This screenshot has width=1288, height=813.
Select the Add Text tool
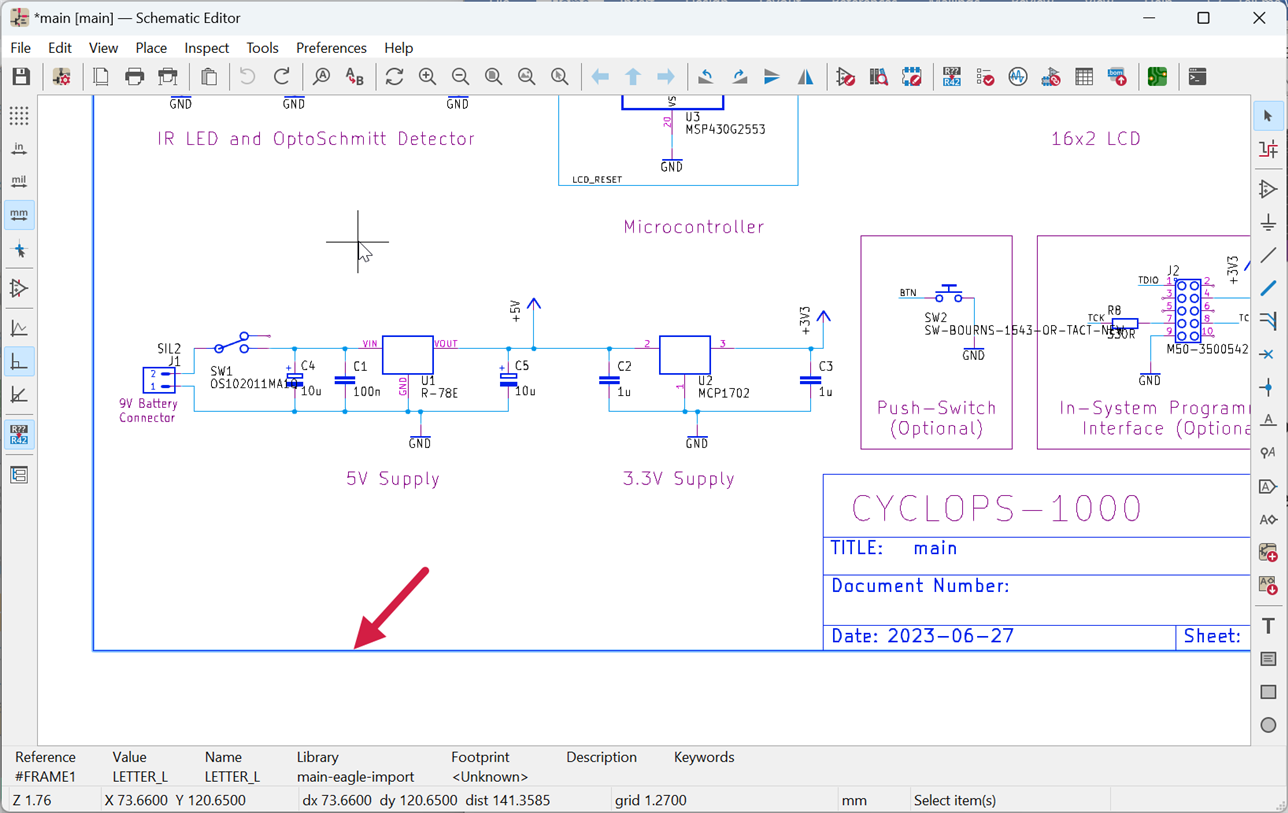(x=1268, y=626)
